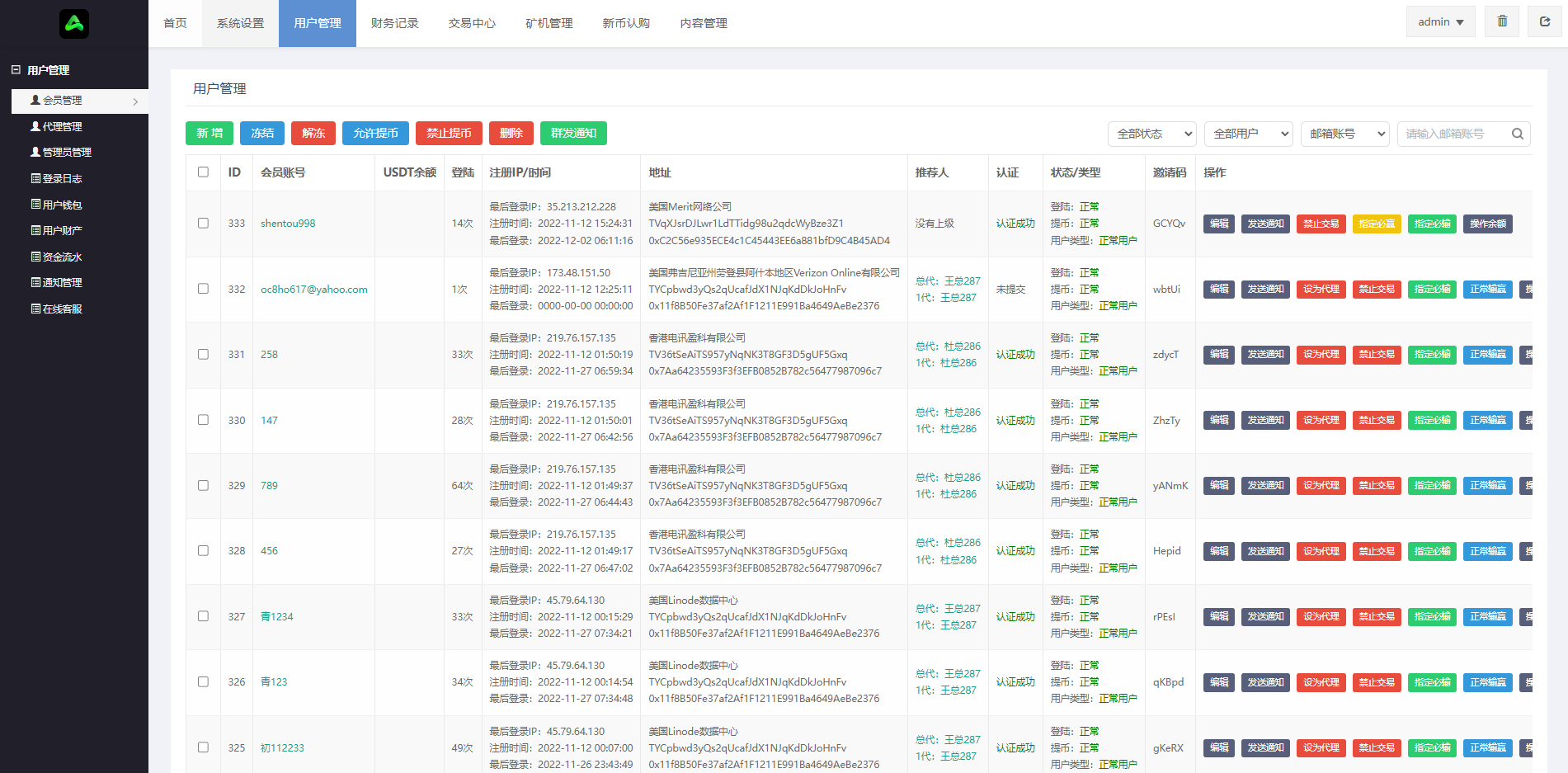Open the 邮箱账号 search field dropdown
The image size is (1568, 773).
(1345, 134)
